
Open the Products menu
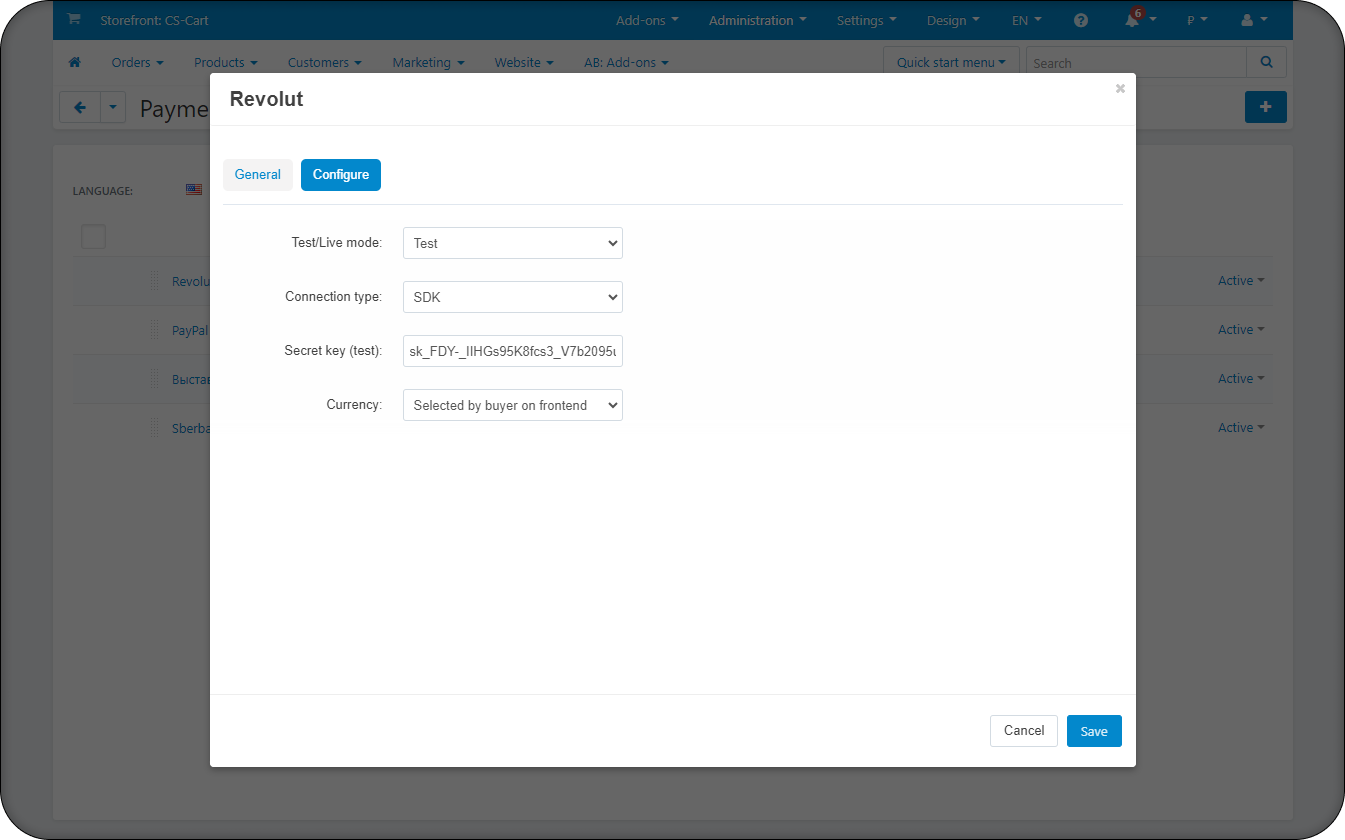point(226,62)
